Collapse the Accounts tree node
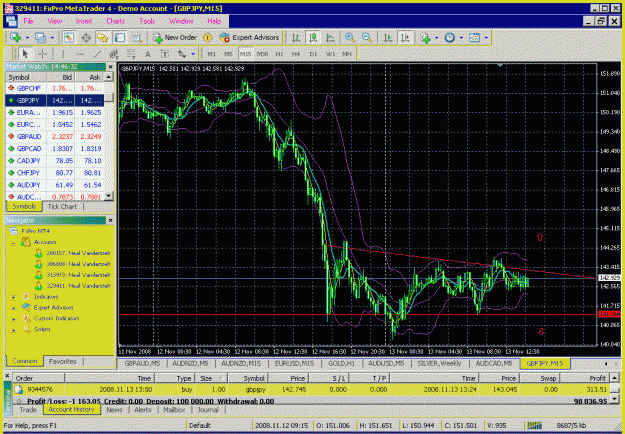The width and height of the screenshot is (625, 434). click(14, 242)
